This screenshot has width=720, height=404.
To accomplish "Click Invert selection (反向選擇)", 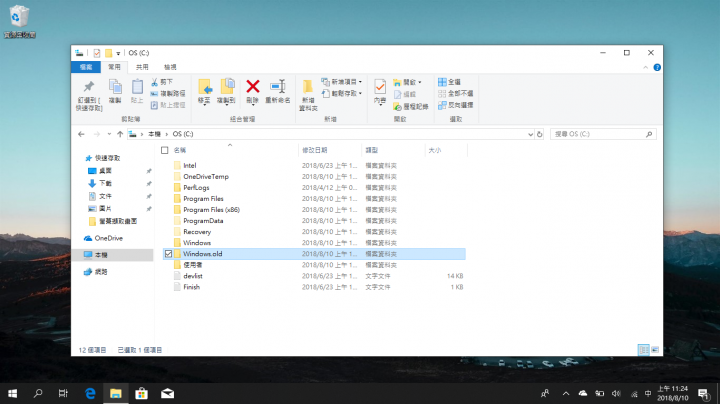I will [456, 105].
